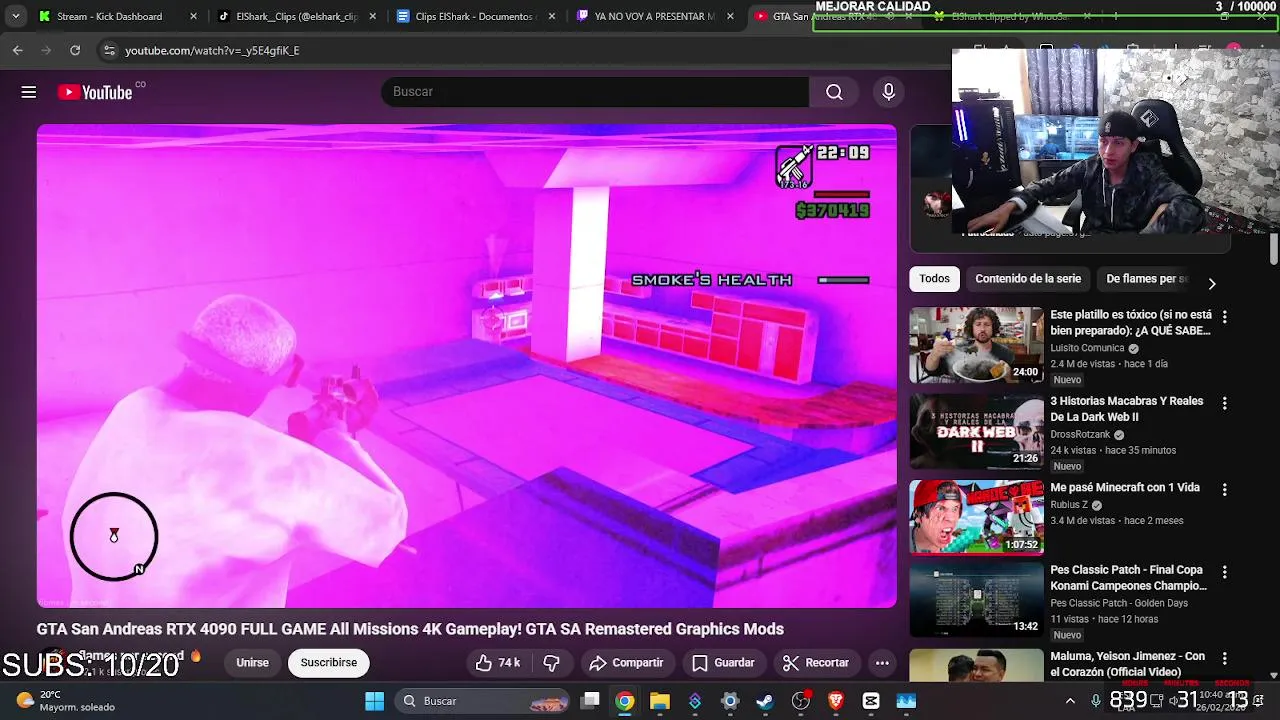Click the YouTube Buscar search field
The width and height of the screenshot is (1280, 720).
pyautogui.click(x=595, y=92)
